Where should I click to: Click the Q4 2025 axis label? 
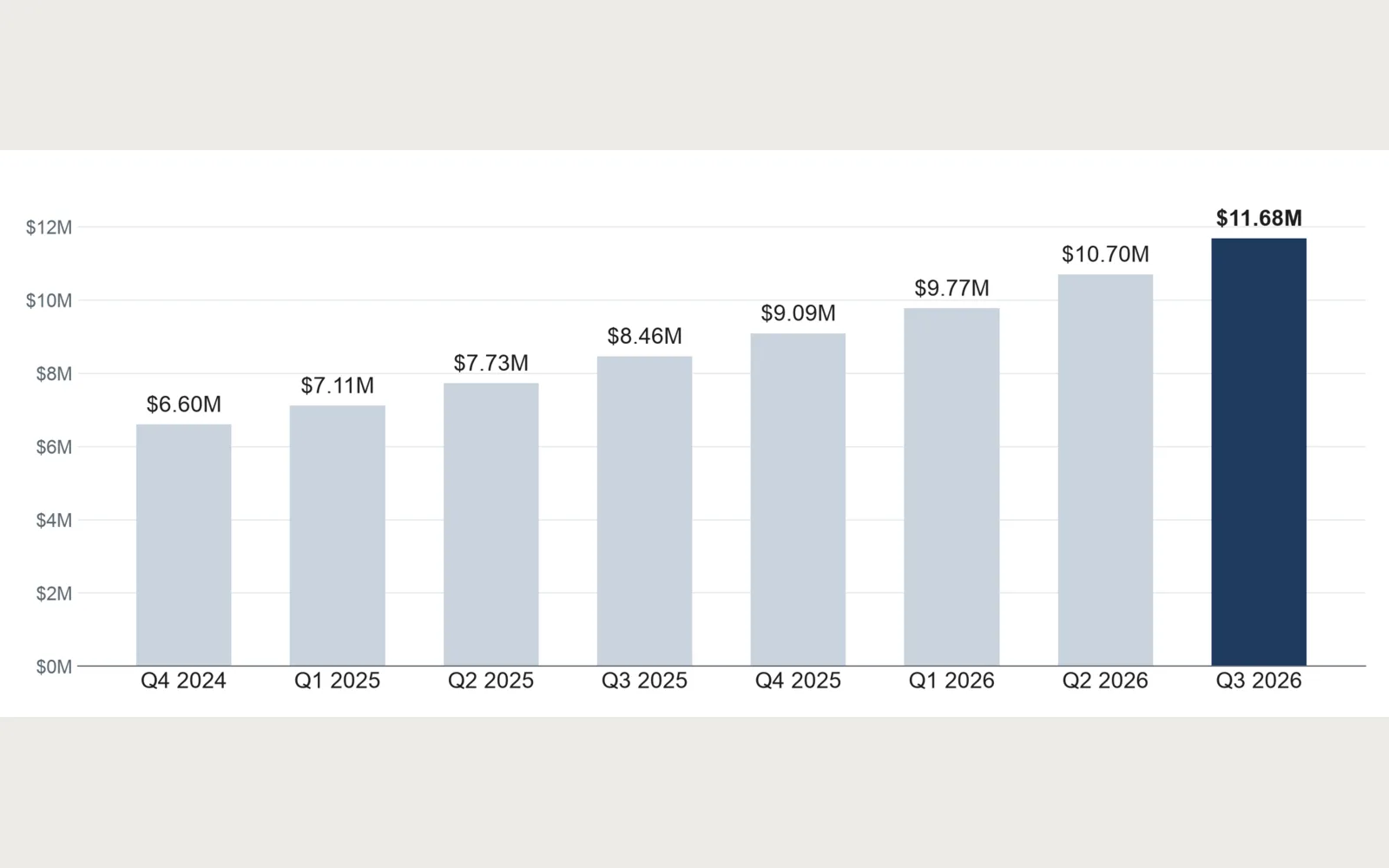[799, 681]
